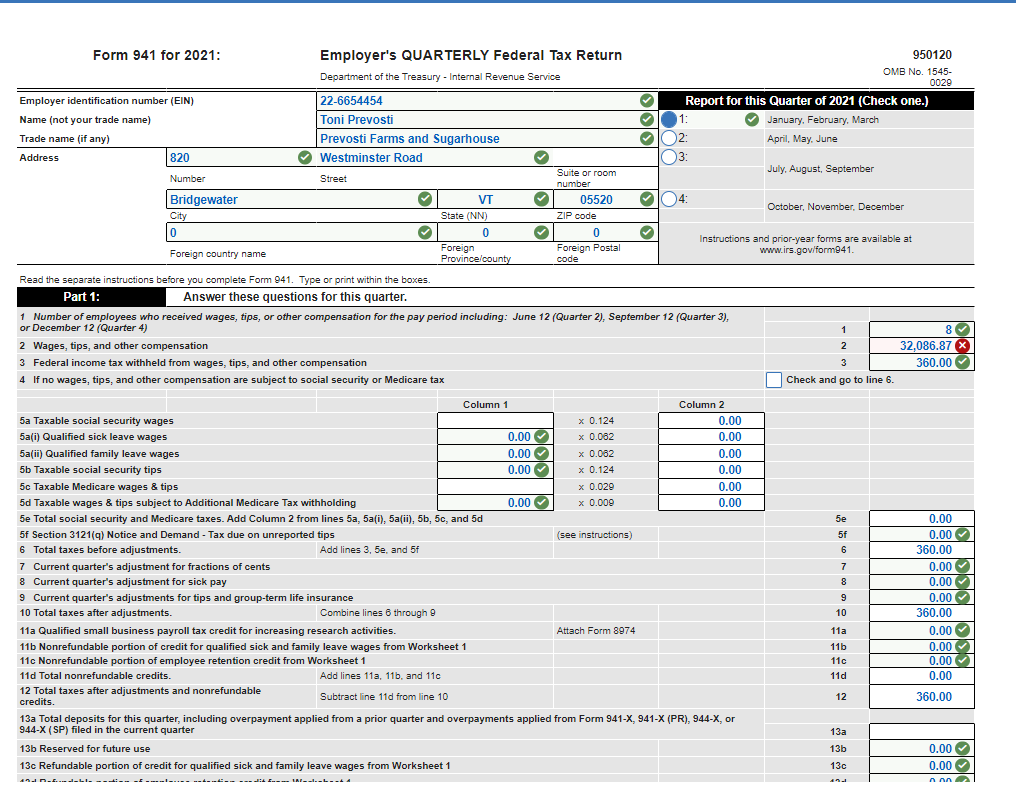The width and height of the screenshot is (1016, 787).
Task: Click check icon in foreign postal code field
Action: (x=647, y=232)
